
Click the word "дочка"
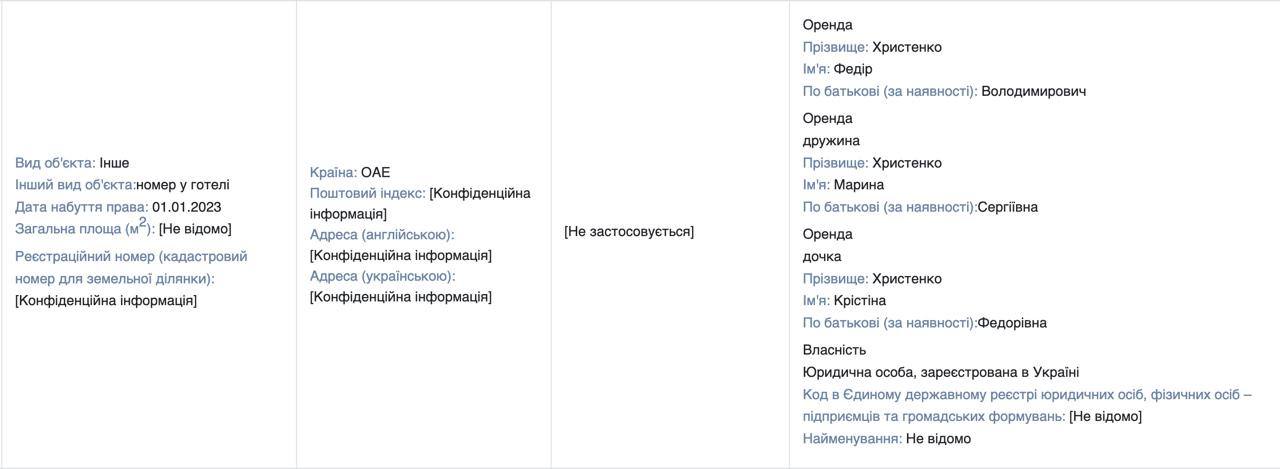pos(822,257)
